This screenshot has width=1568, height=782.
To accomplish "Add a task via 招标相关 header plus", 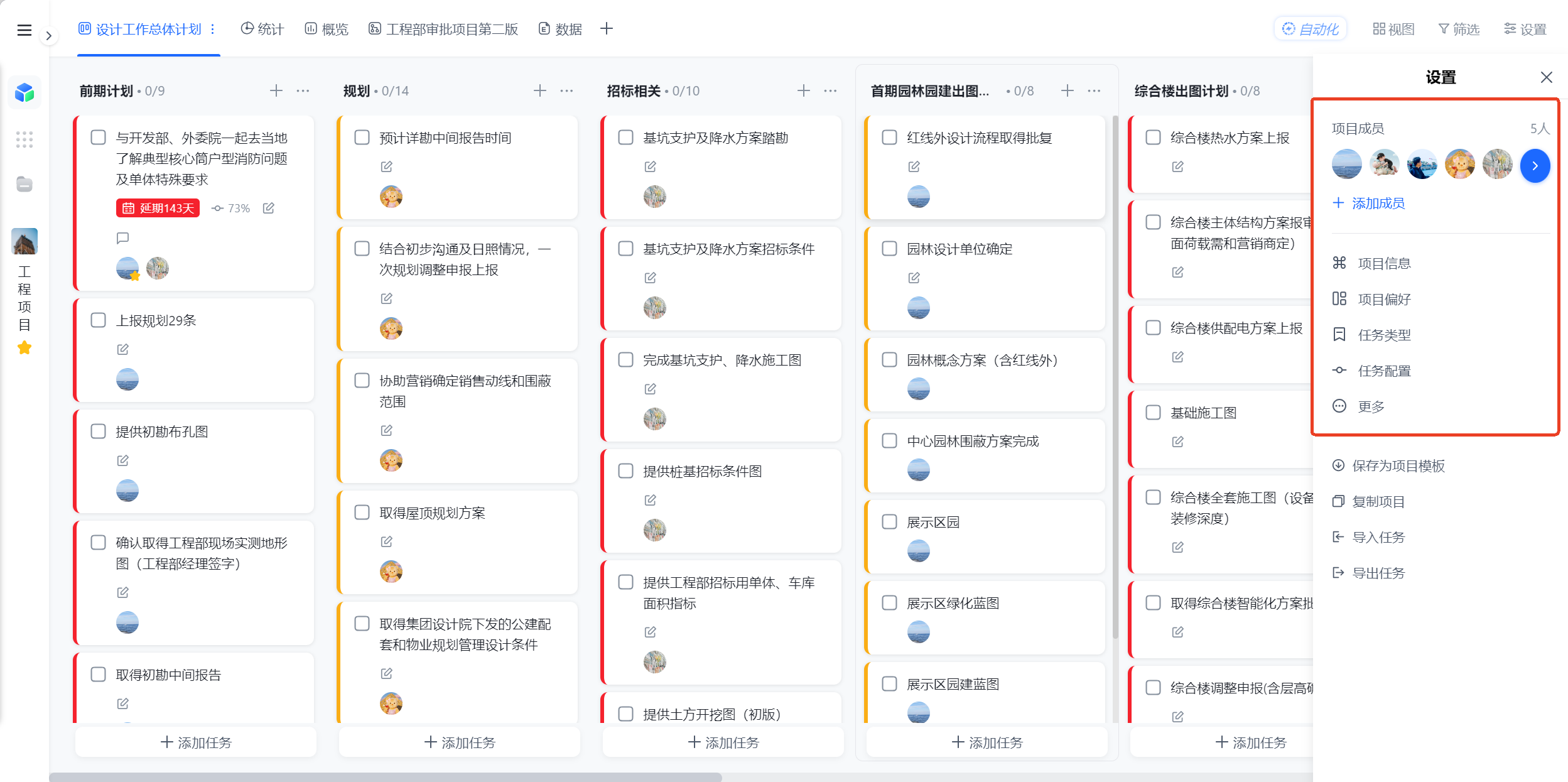I will (804, 91).
